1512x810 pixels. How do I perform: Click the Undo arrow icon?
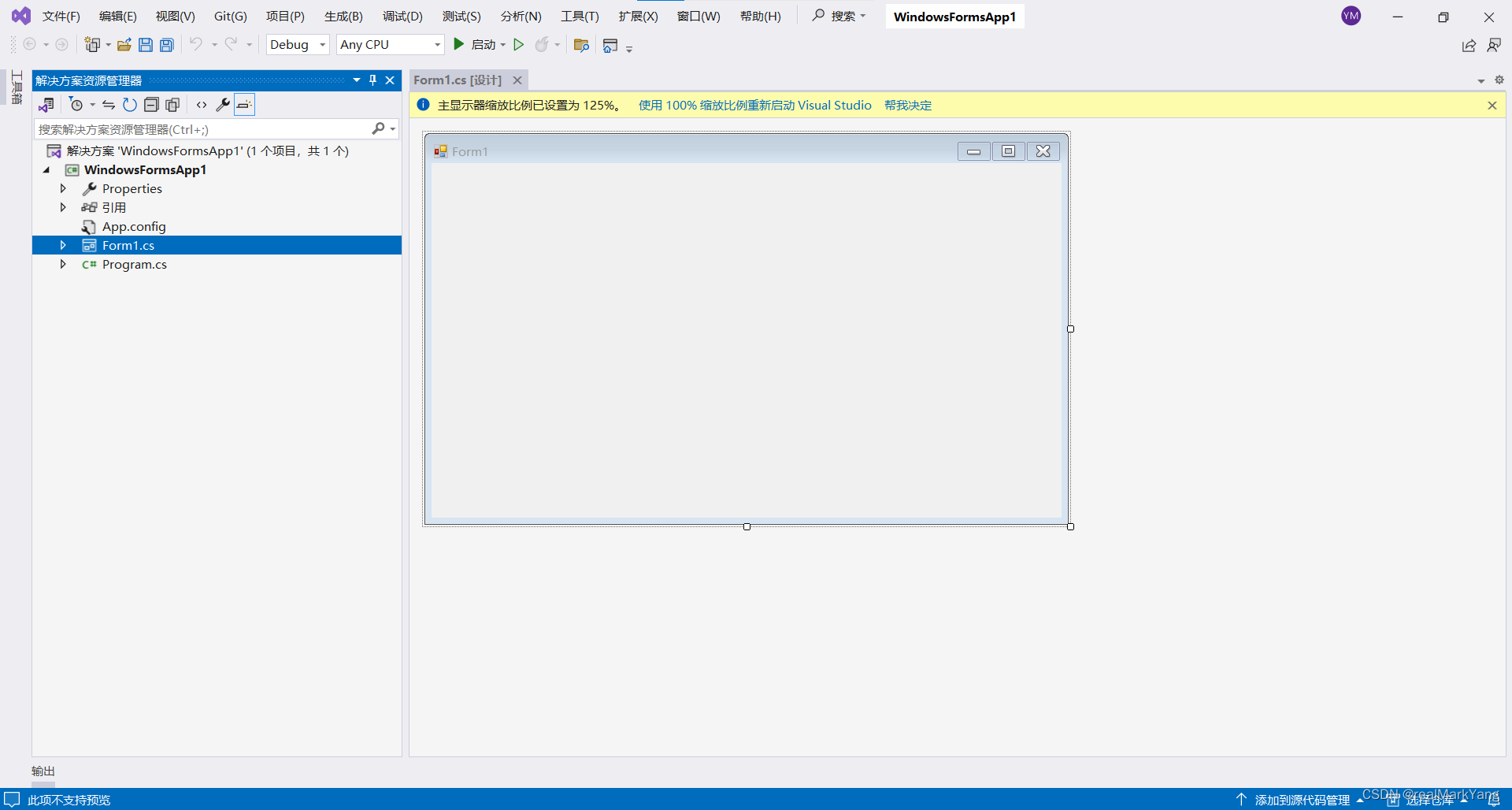196,44
